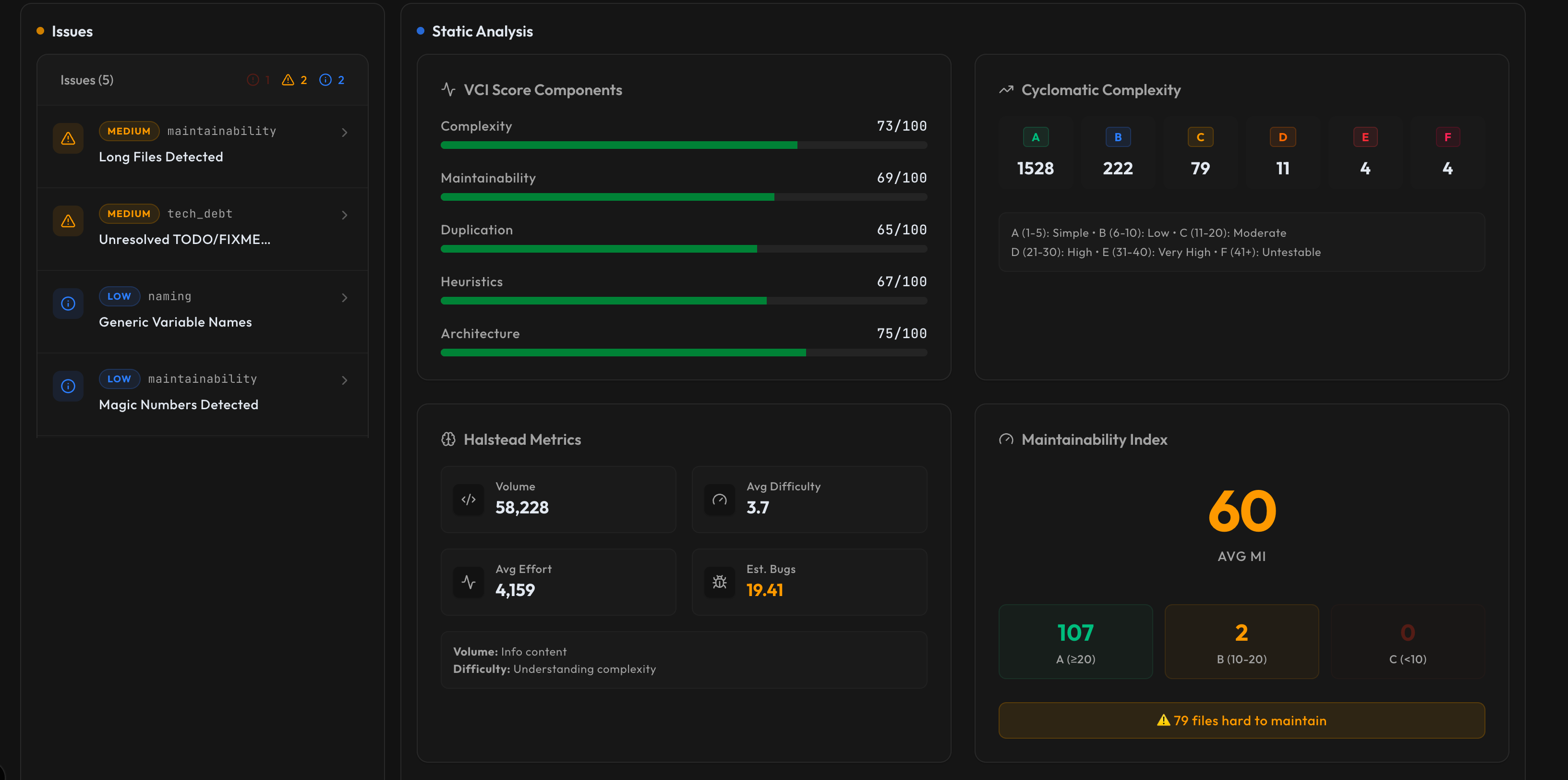
Task: Click the warning icon beside Long Files Detected
Action: tap(68, 138)
